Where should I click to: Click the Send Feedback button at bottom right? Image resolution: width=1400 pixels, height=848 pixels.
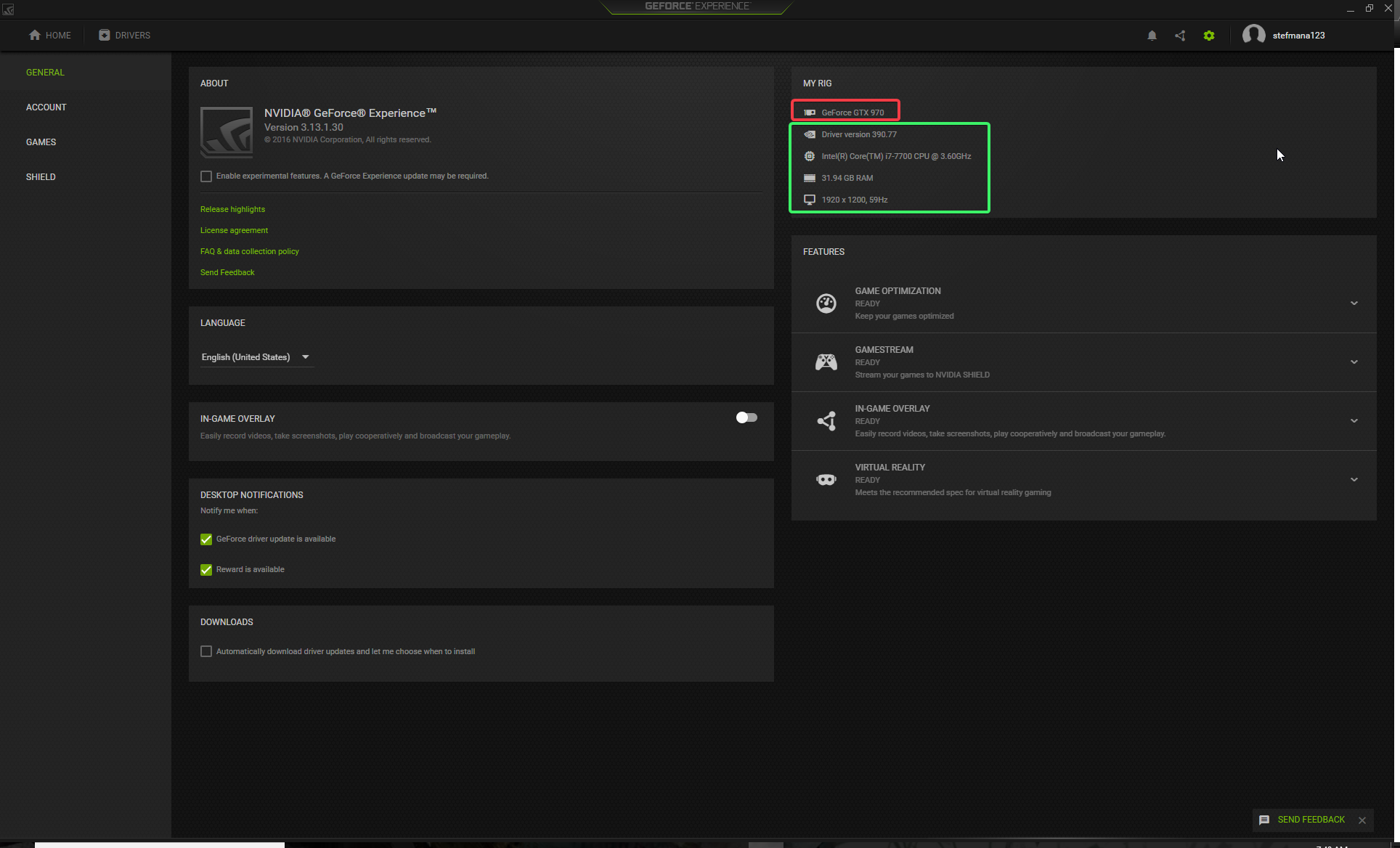tap(1303, 820)
